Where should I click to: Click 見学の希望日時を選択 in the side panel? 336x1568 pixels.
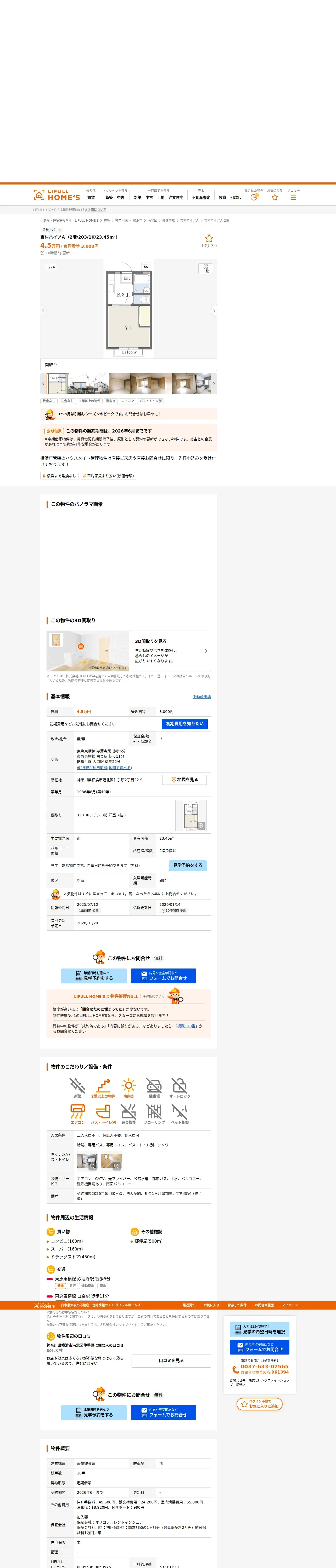click(x=260, y=1329)
